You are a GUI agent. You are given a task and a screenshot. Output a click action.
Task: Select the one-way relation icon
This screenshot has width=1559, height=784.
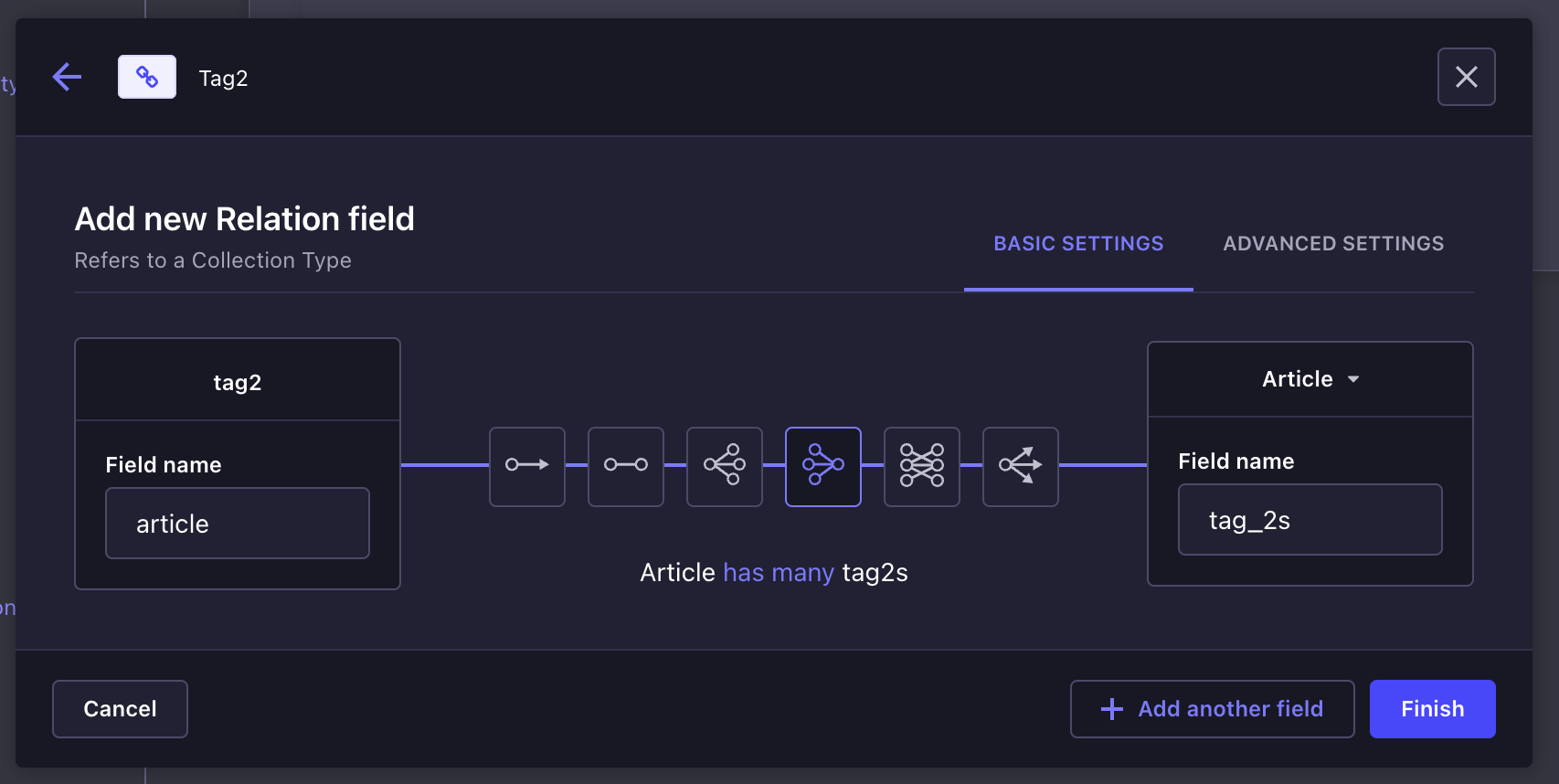[527, 466]
